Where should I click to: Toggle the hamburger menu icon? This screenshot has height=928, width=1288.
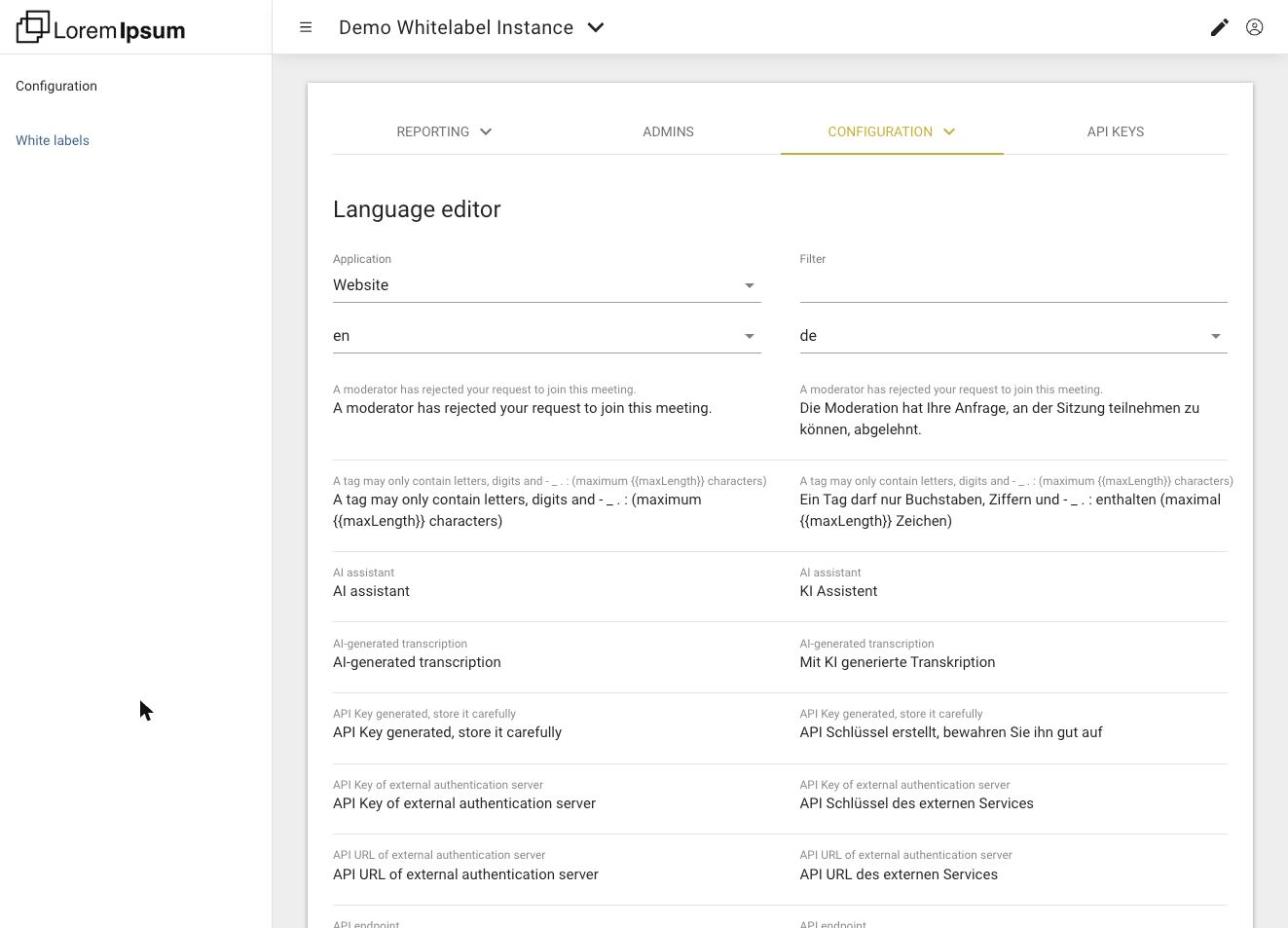[306, 27]
